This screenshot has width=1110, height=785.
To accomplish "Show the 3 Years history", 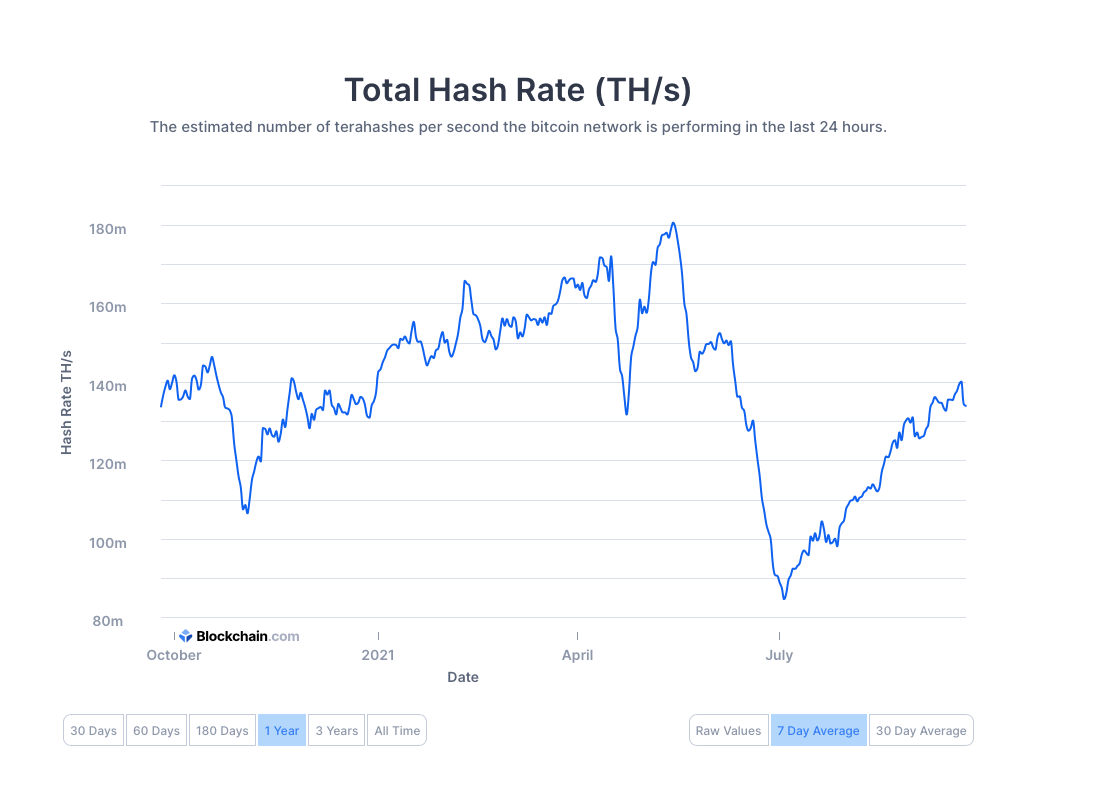I will pos(336,731).
